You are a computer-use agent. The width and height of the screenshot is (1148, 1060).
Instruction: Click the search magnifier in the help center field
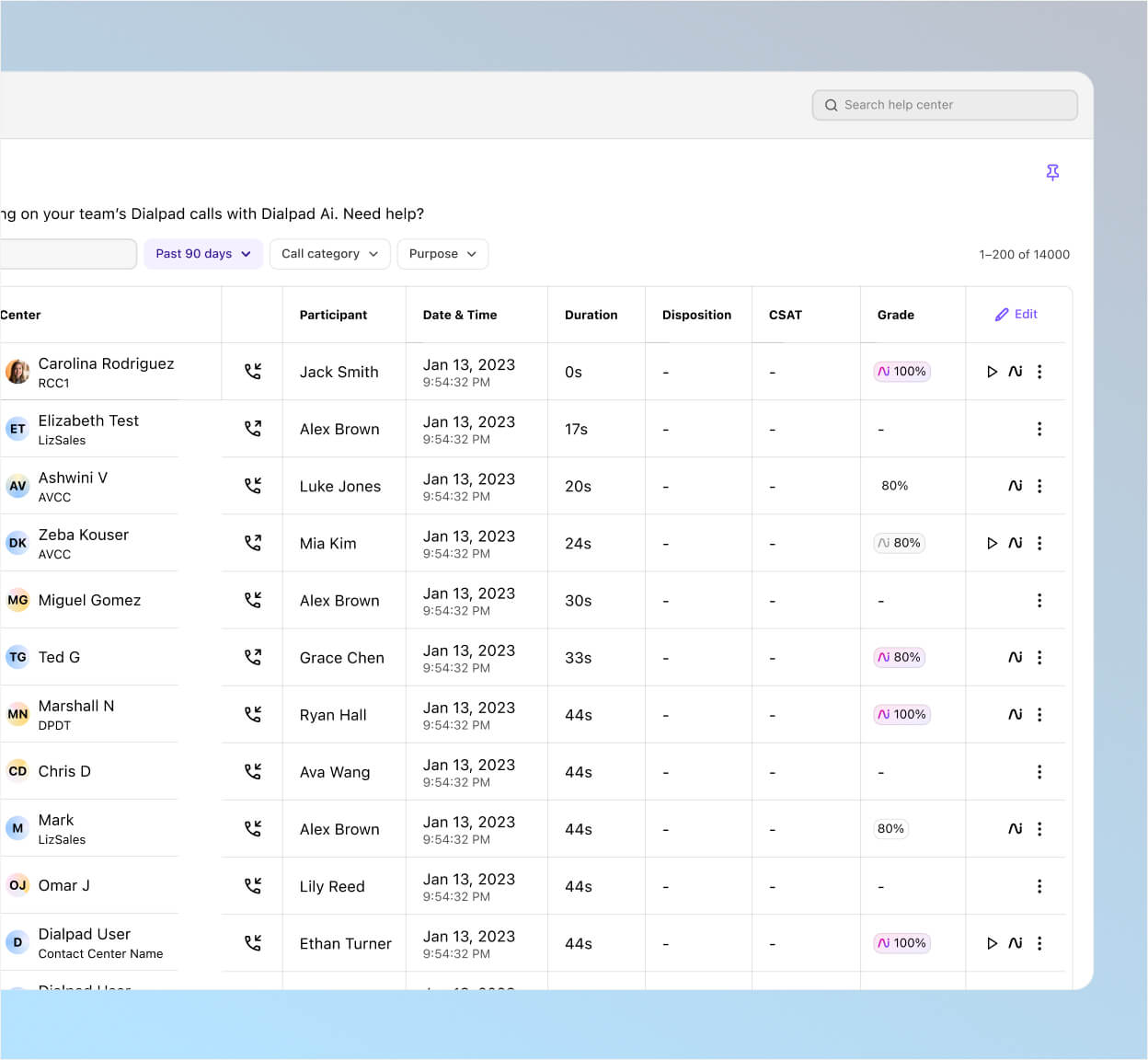point(832,105)
